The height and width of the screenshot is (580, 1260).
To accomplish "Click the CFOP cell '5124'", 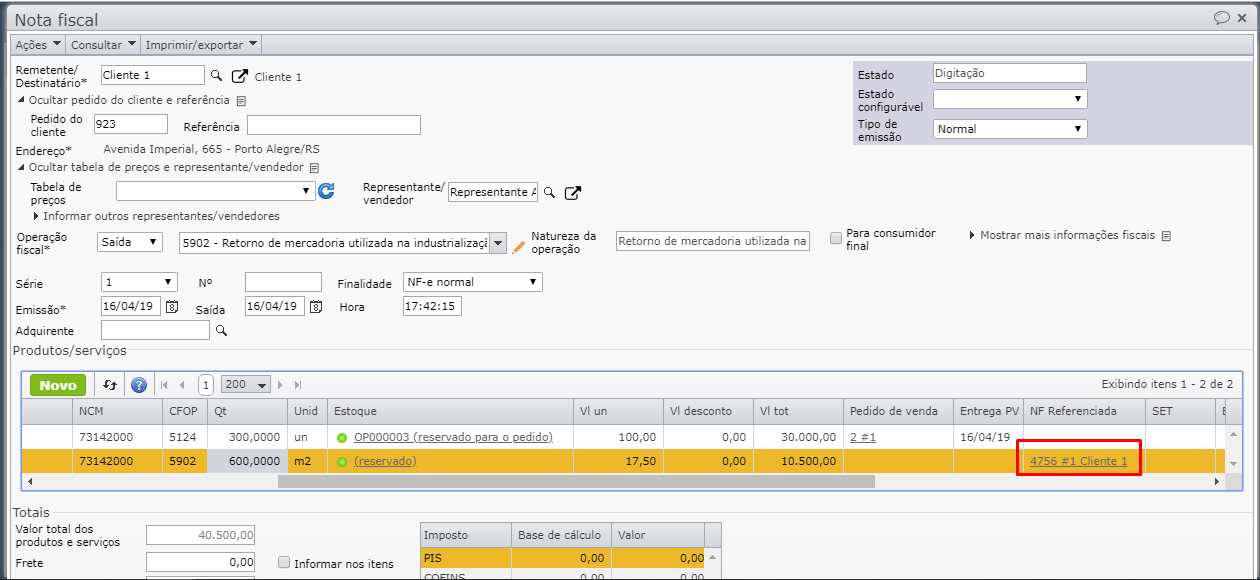I will tap(185, 438).
